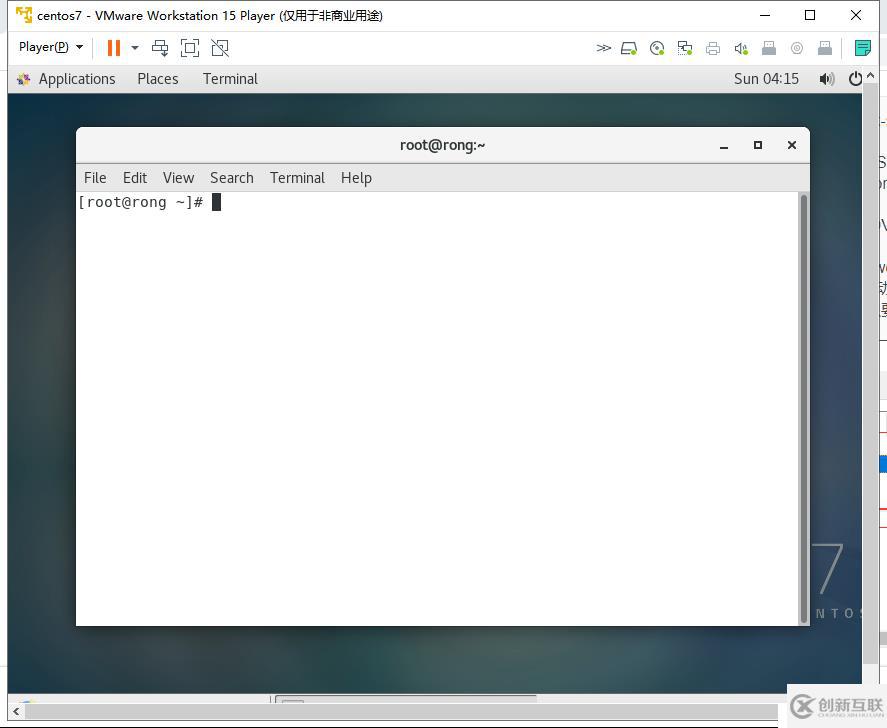This screenshot has width=887, height=728.
Task: Open the terminal File menu
Action: pyautogui.click(x=95, y=178)
